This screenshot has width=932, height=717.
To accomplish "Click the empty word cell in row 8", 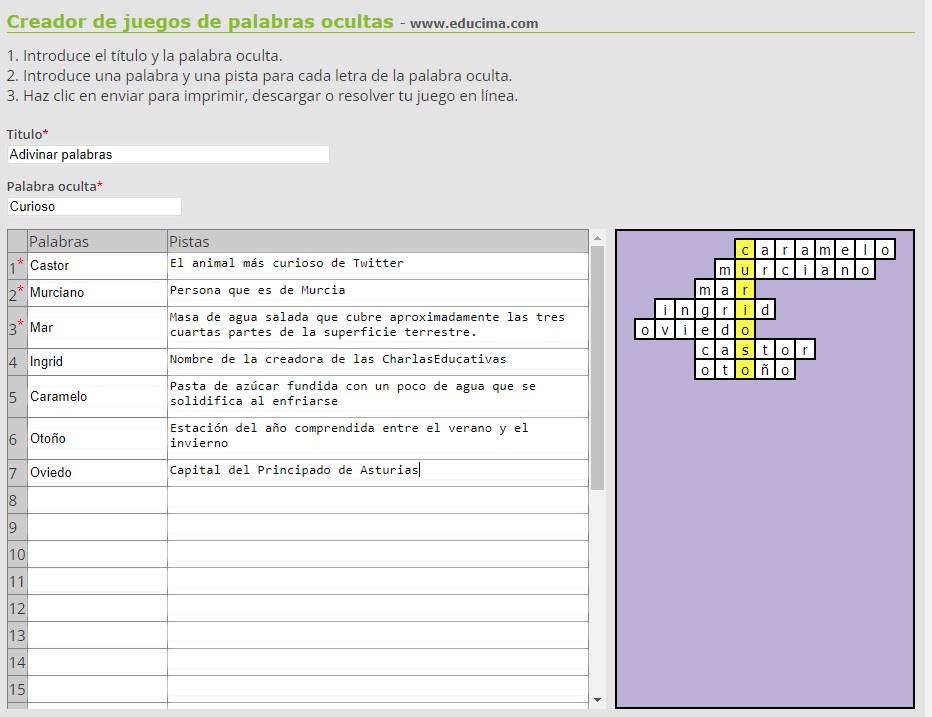I will 97,501.
